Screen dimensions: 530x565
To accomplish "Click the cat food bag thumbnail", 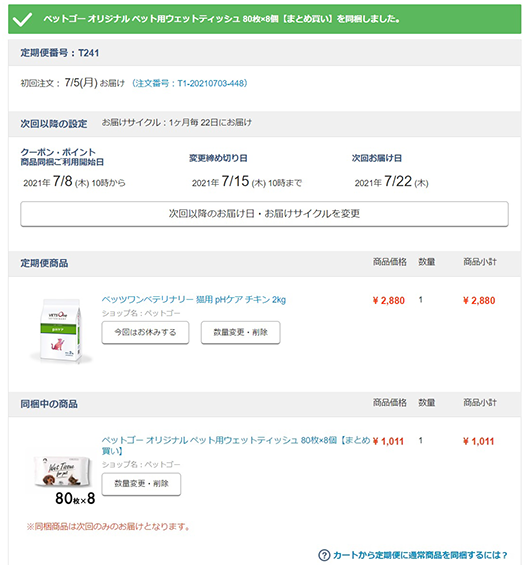I will (61, 330).
